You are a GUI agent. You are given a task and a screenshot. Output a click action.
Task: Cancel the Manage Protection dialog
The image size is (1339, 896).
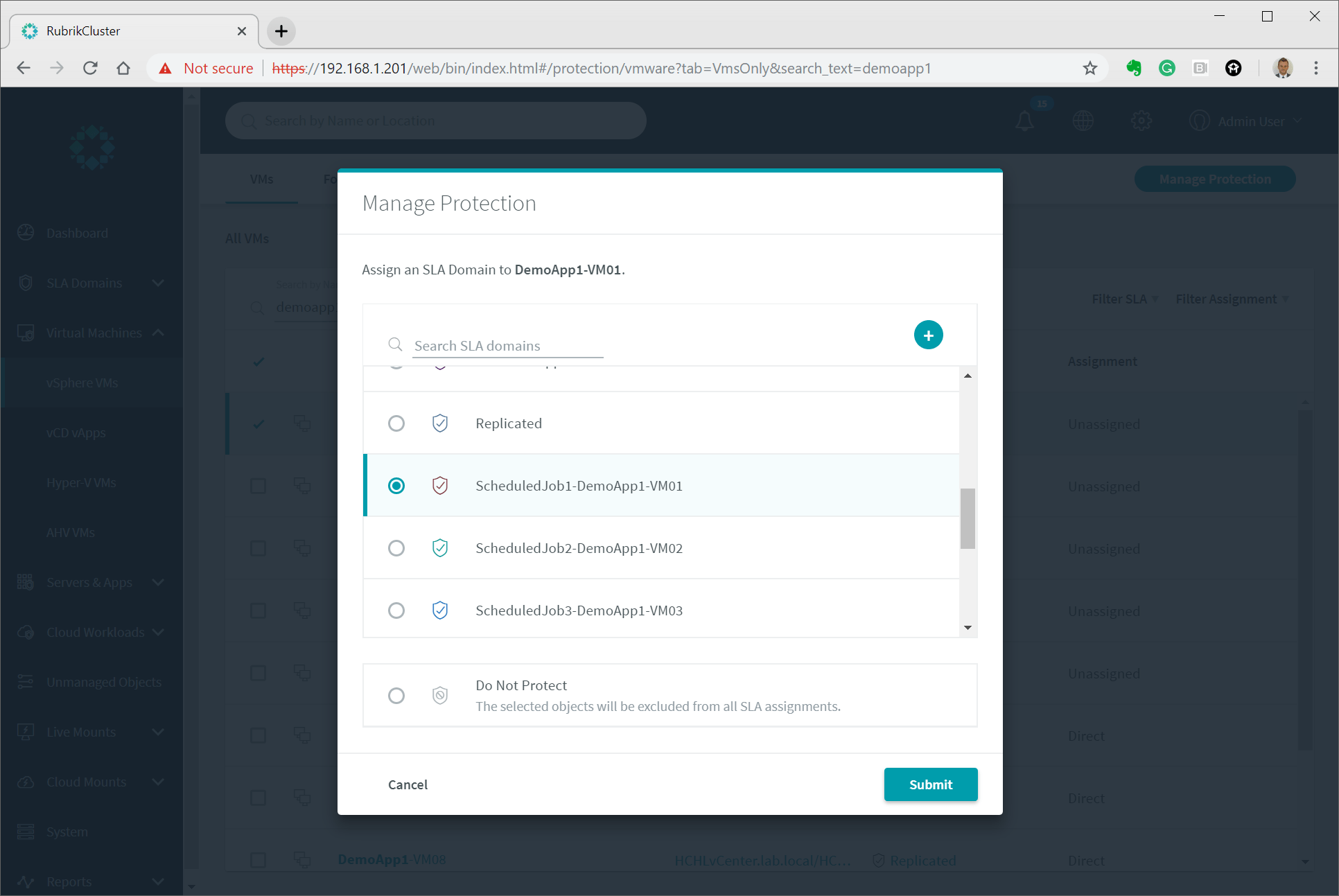click(x=408, y=784)
